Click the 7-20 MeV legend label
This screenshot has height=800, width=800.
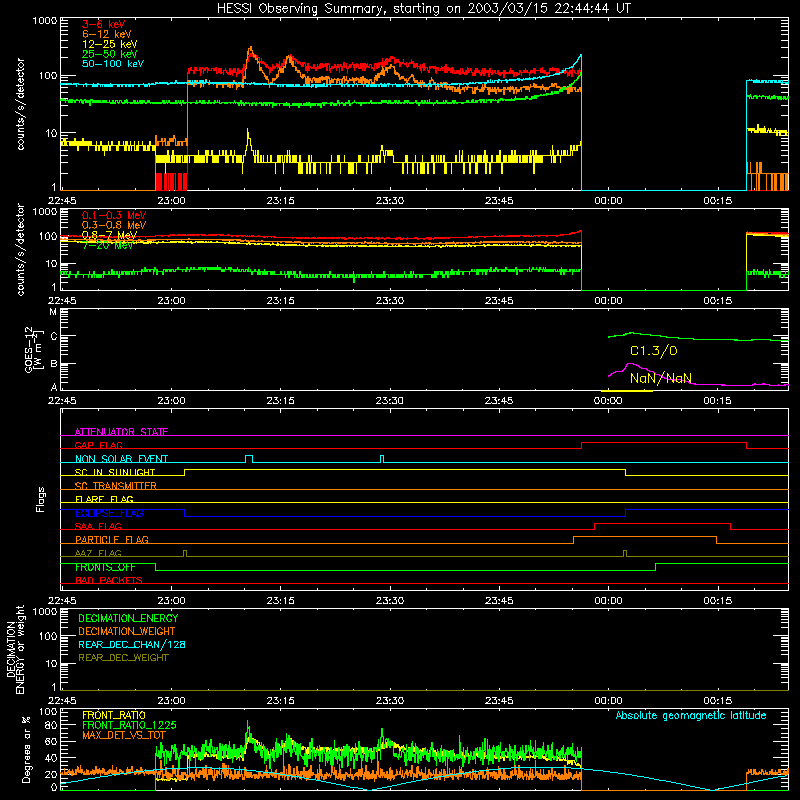[x=107, y=245]
